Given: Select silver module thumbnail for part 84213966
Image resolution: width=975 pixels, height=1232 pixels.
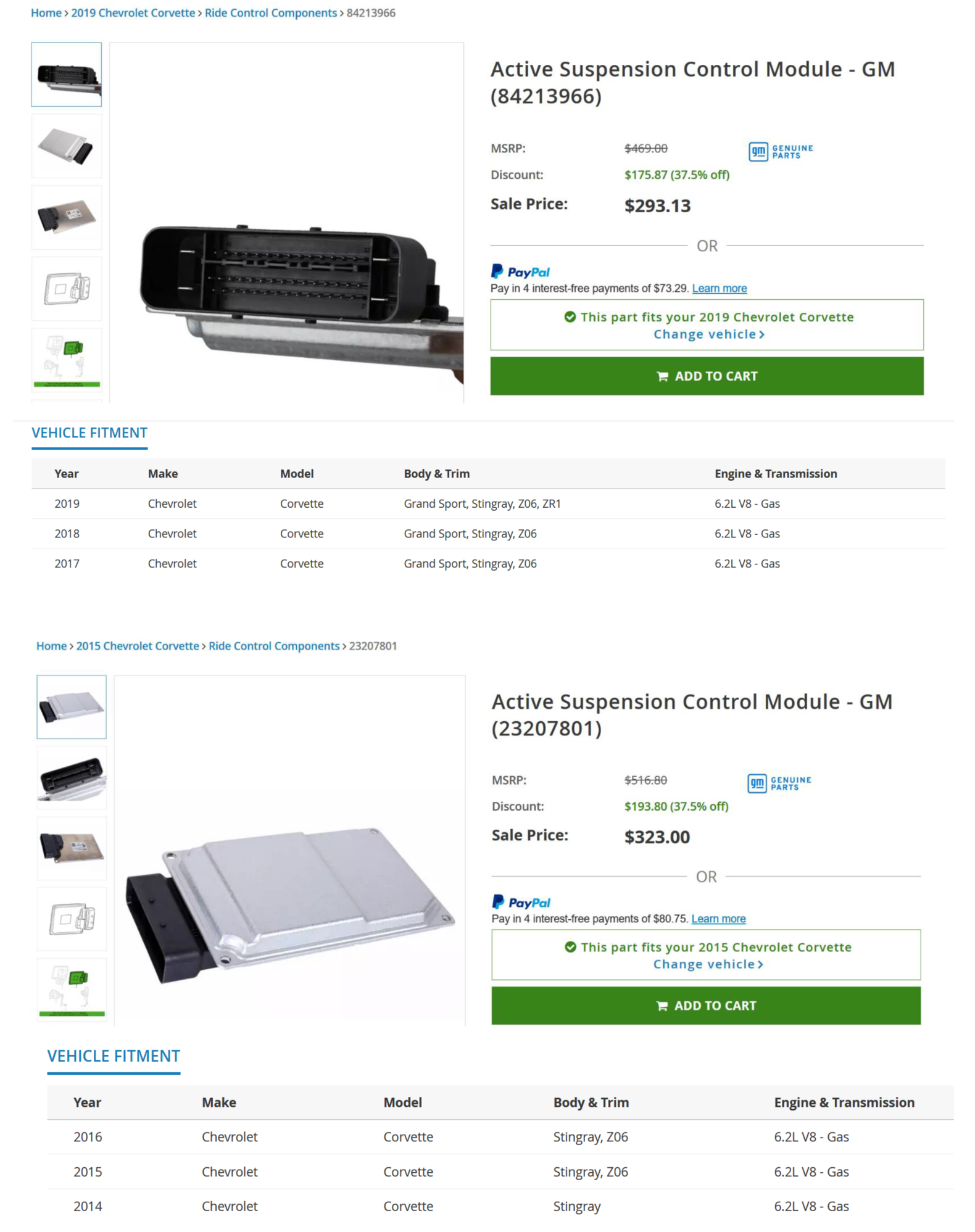Looking at the screenshot, I should click(x=67, y=146).
